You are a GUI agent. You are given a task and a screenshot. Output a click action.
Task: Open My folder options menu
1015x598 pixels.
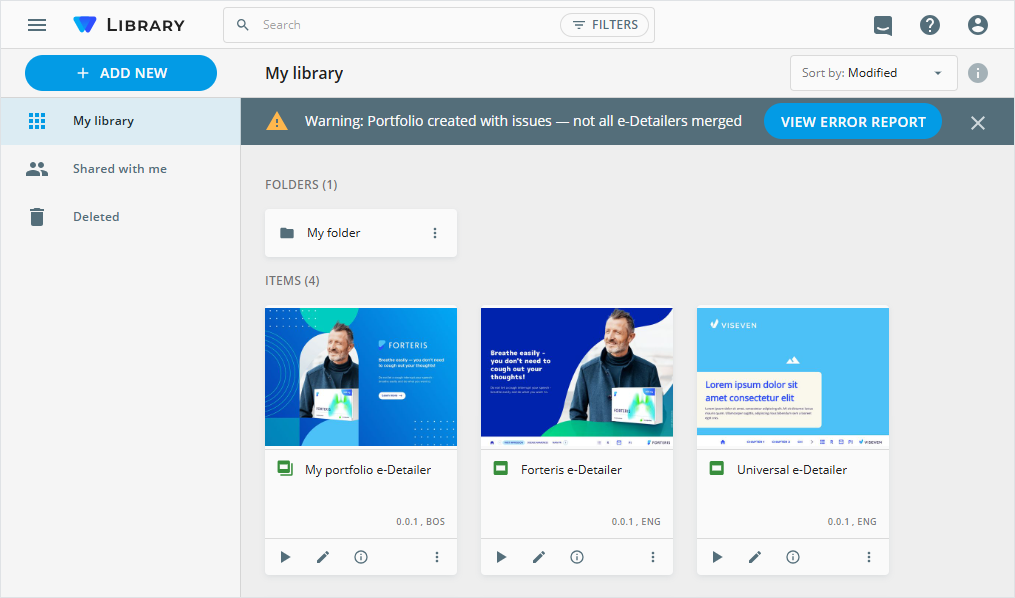[435, 233]
